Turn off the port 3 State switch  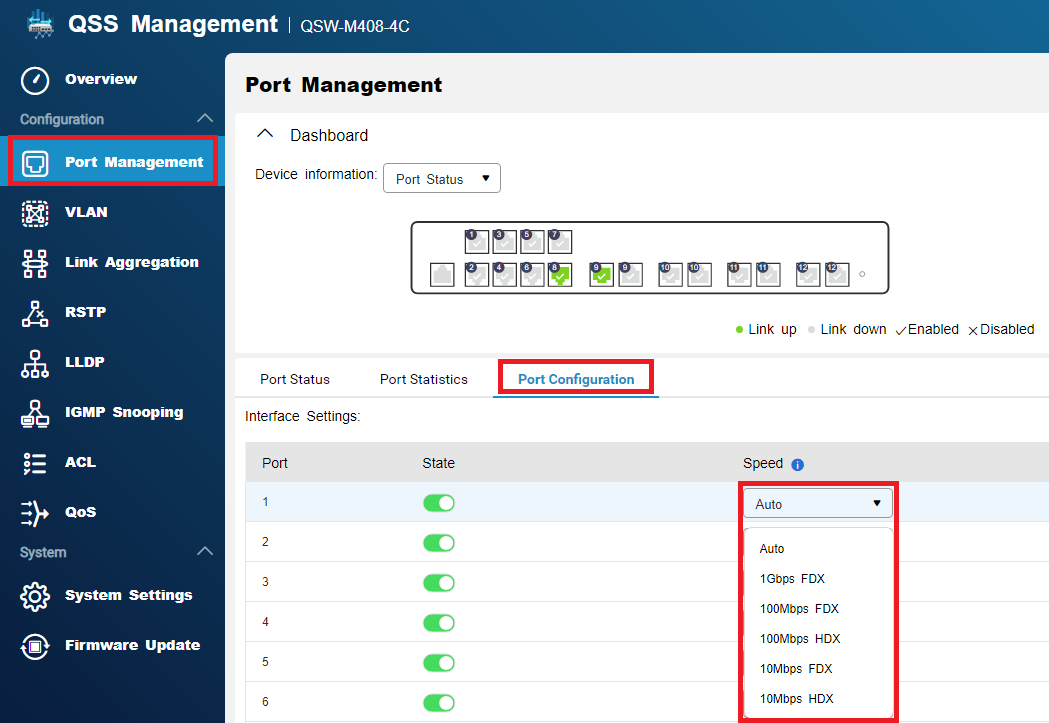point(439,583)
